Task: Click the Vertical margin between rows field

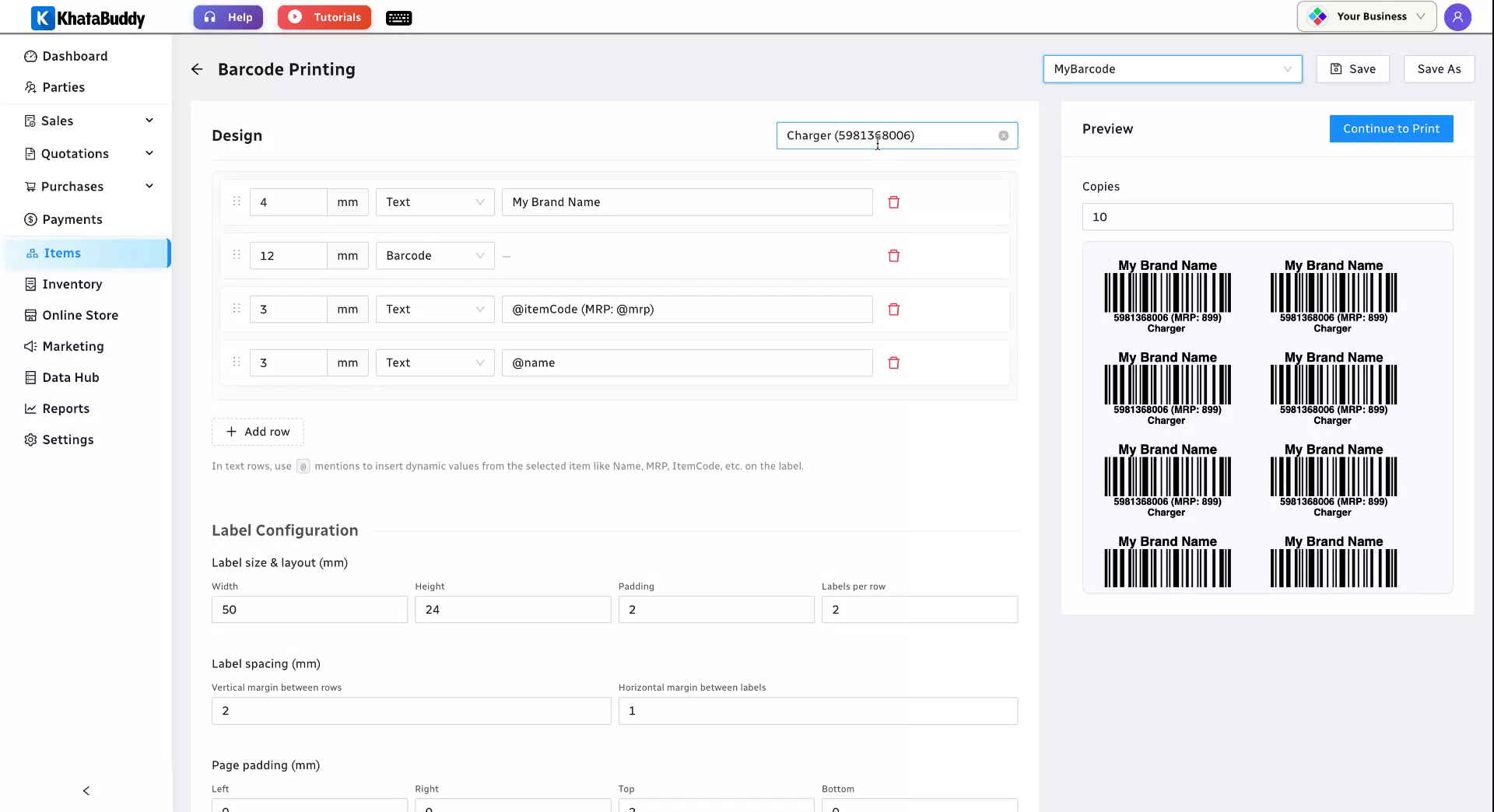Action: click(x=411, y=711)
